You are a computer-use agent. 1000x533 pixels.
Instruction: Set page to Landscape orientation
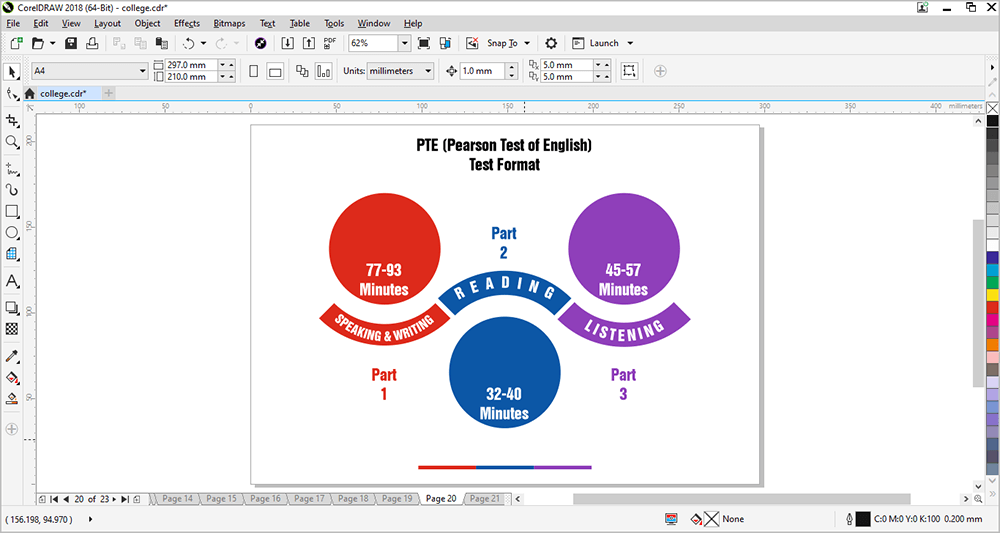[275, 71]
